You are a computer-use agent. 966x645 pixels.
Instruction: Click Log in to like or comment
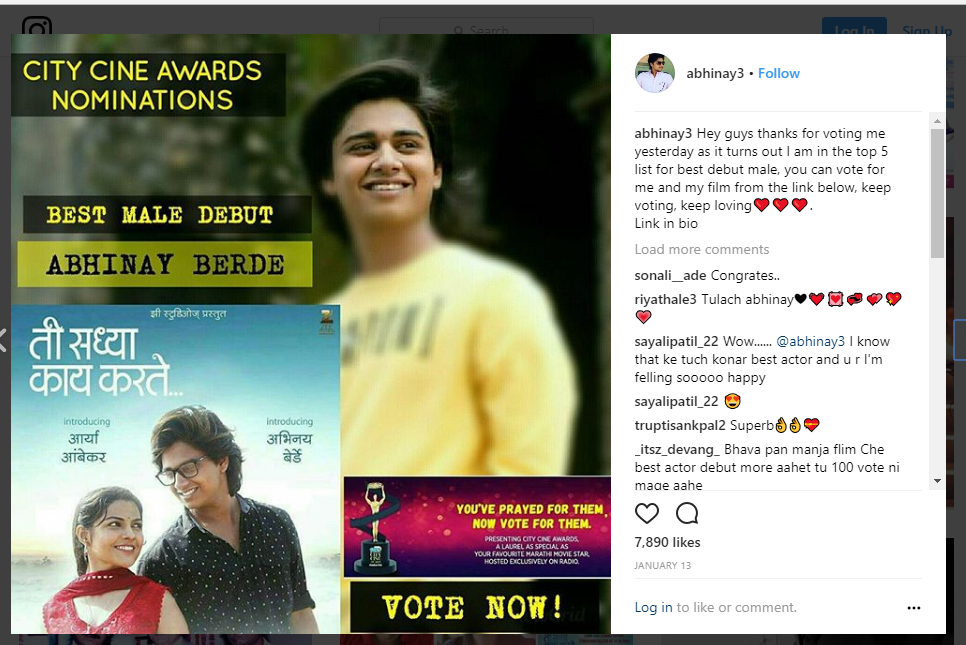(653, 607)
